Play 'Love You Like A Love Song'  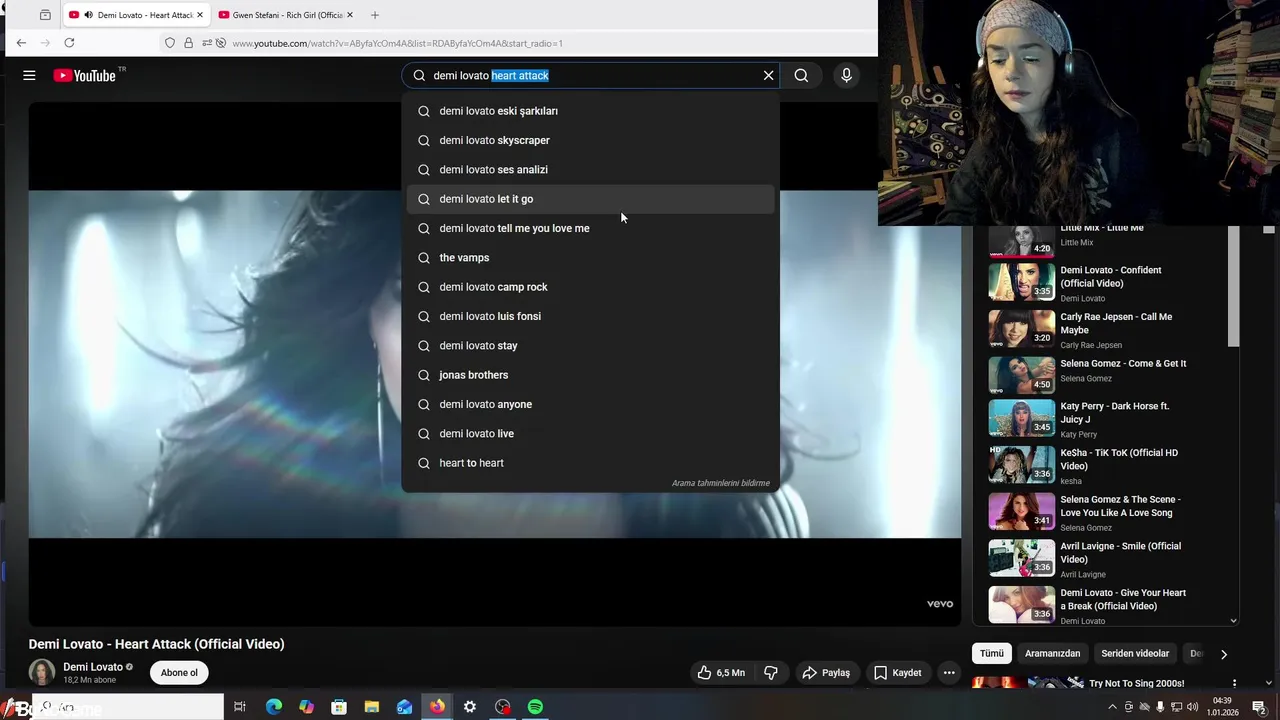click(x=1021, y=512)
